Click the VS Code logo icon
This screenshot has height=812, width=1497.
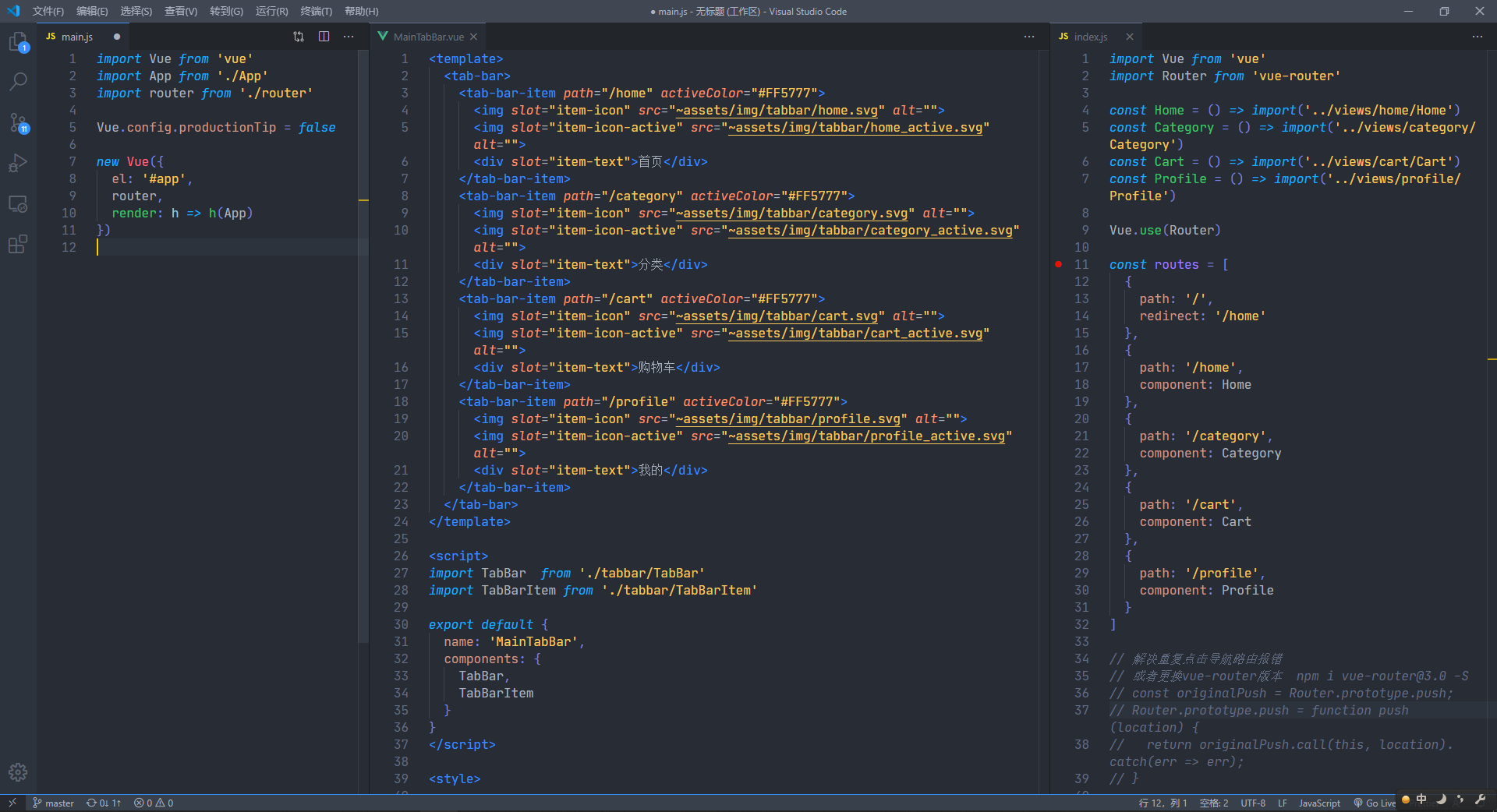[x=13, y=11]
